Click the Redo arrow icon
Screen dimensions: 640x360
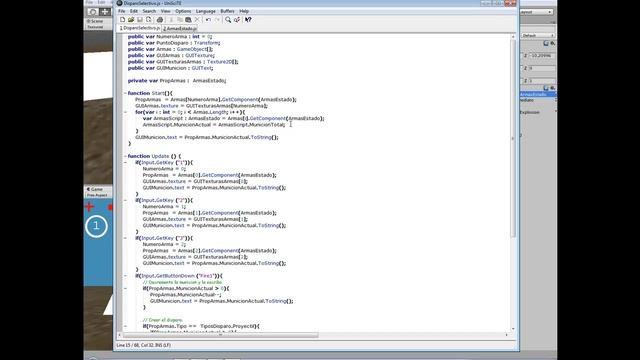tap(217, 20)
